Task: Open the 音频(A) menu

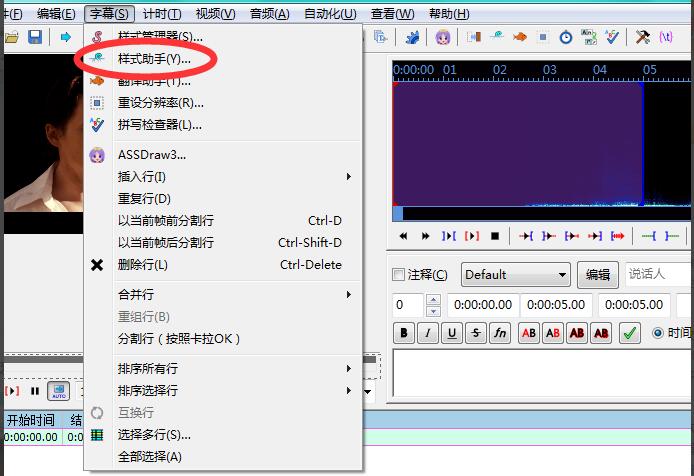Action: point(270,14)
